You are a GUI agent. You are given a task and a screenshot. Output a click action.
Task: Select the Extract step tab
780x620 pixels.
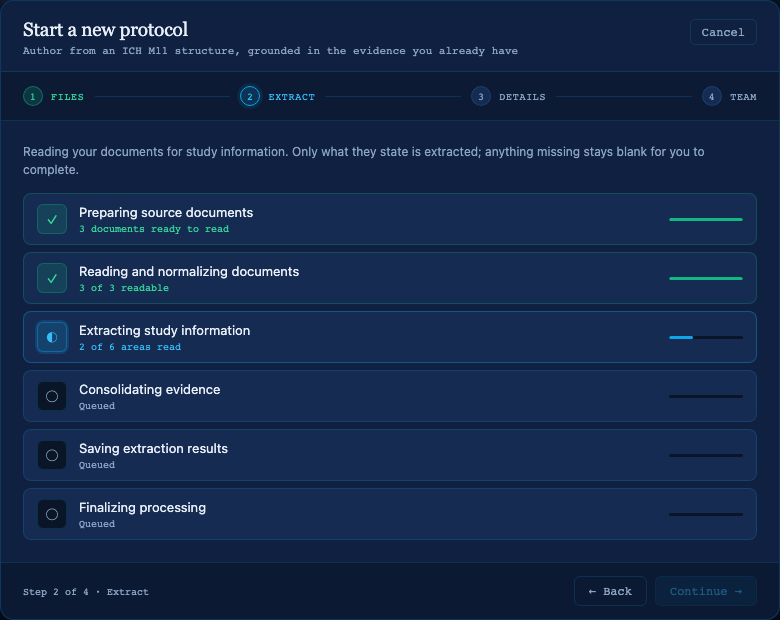pos(277,97)
